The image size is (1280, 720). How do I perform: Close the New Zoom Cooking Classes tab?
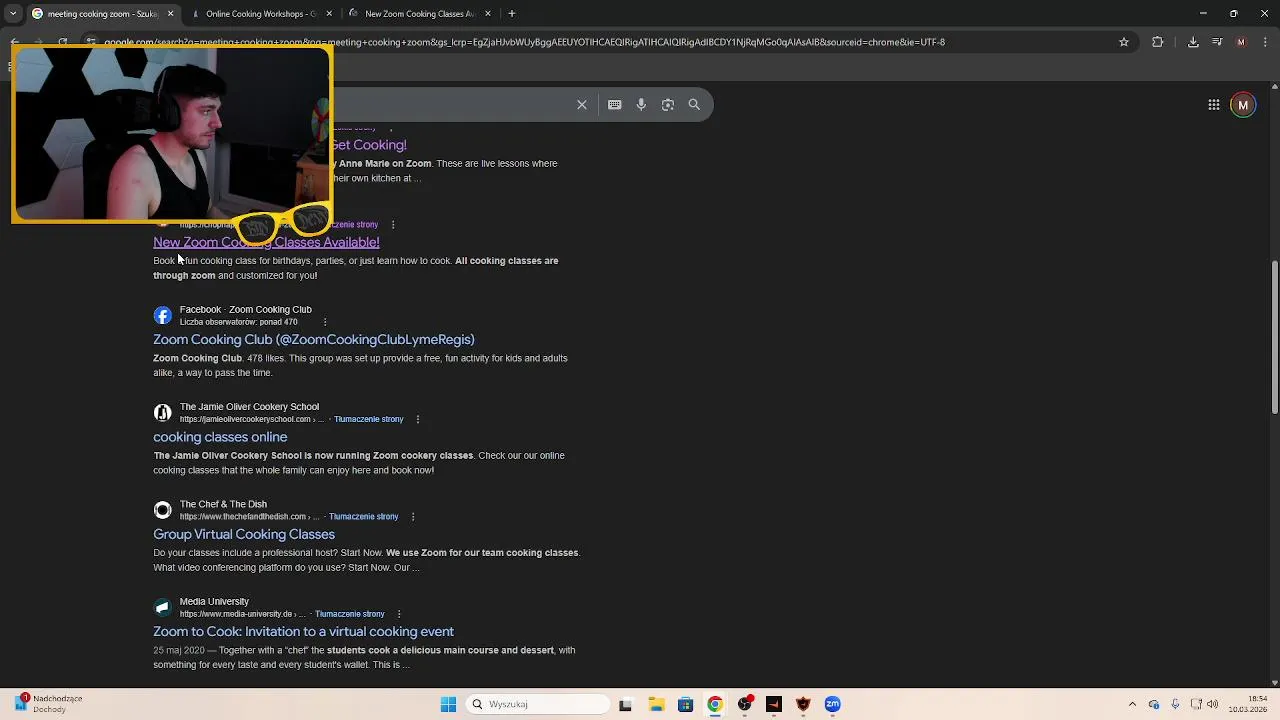[x=488, y=14]
